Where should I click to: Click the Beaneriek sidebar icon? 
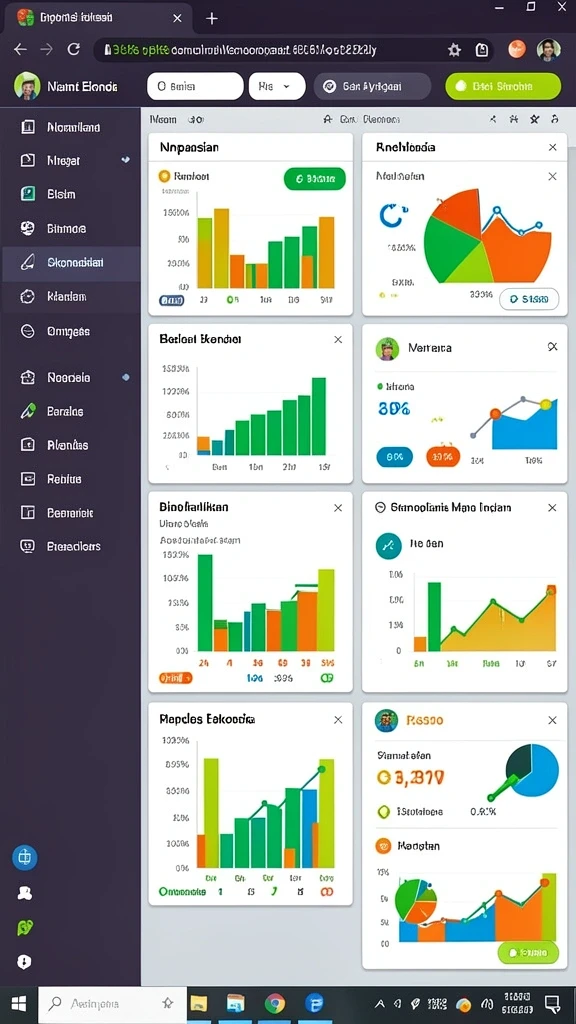pos(27,513)
